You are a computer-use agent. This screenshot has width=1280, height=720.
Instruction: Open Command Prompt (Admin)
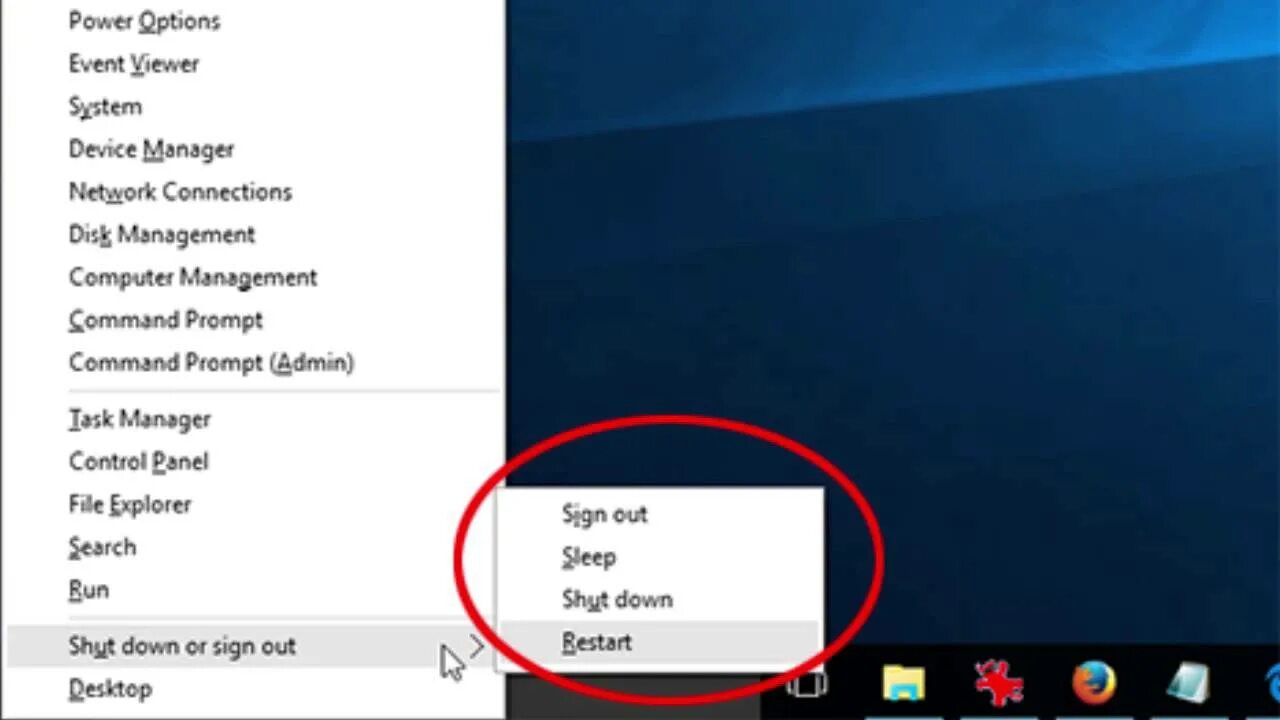click(211, 362)
